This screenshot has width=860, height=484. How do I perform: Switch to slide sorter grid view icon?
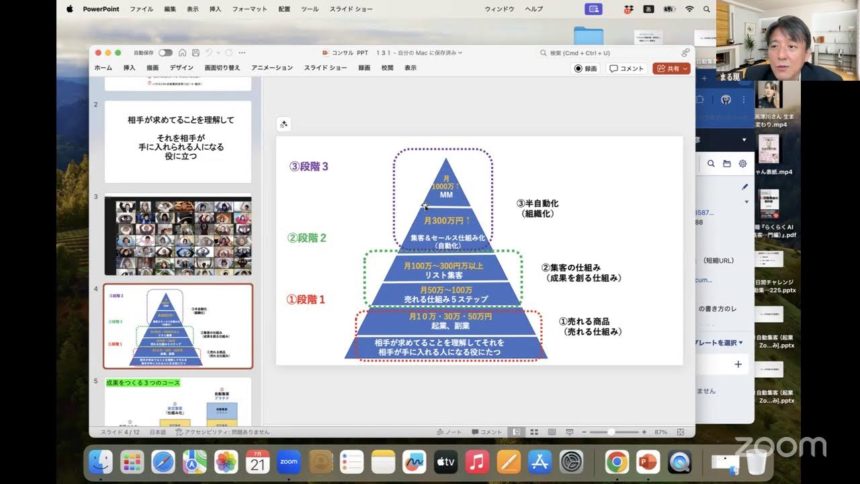tap(534, 432)
